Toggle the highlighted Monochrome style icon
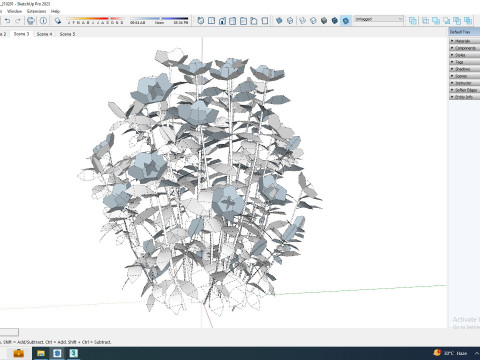 pos(346,21)
